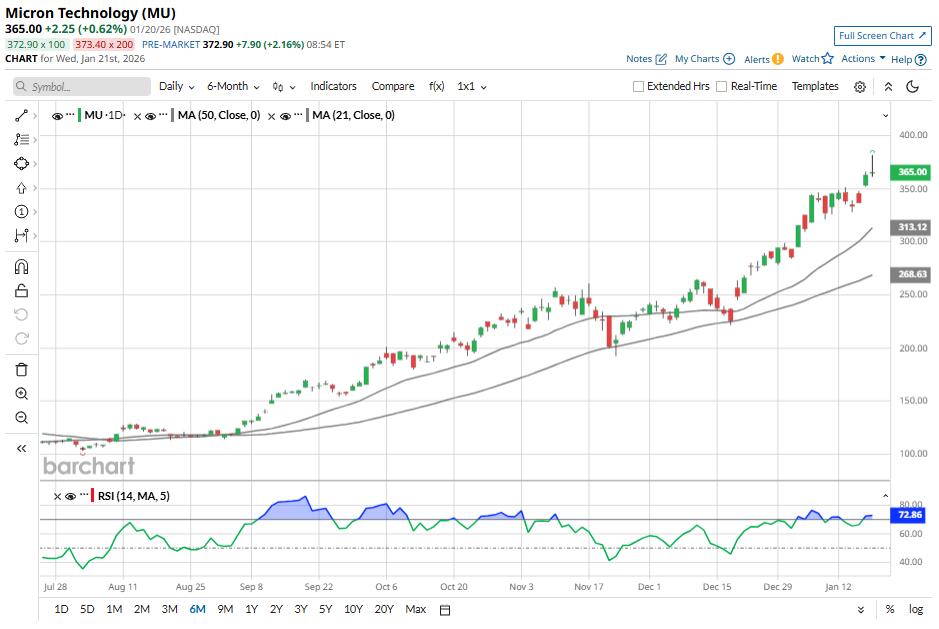
Task: Click the lock drawings icon
Action: [21, 291]
